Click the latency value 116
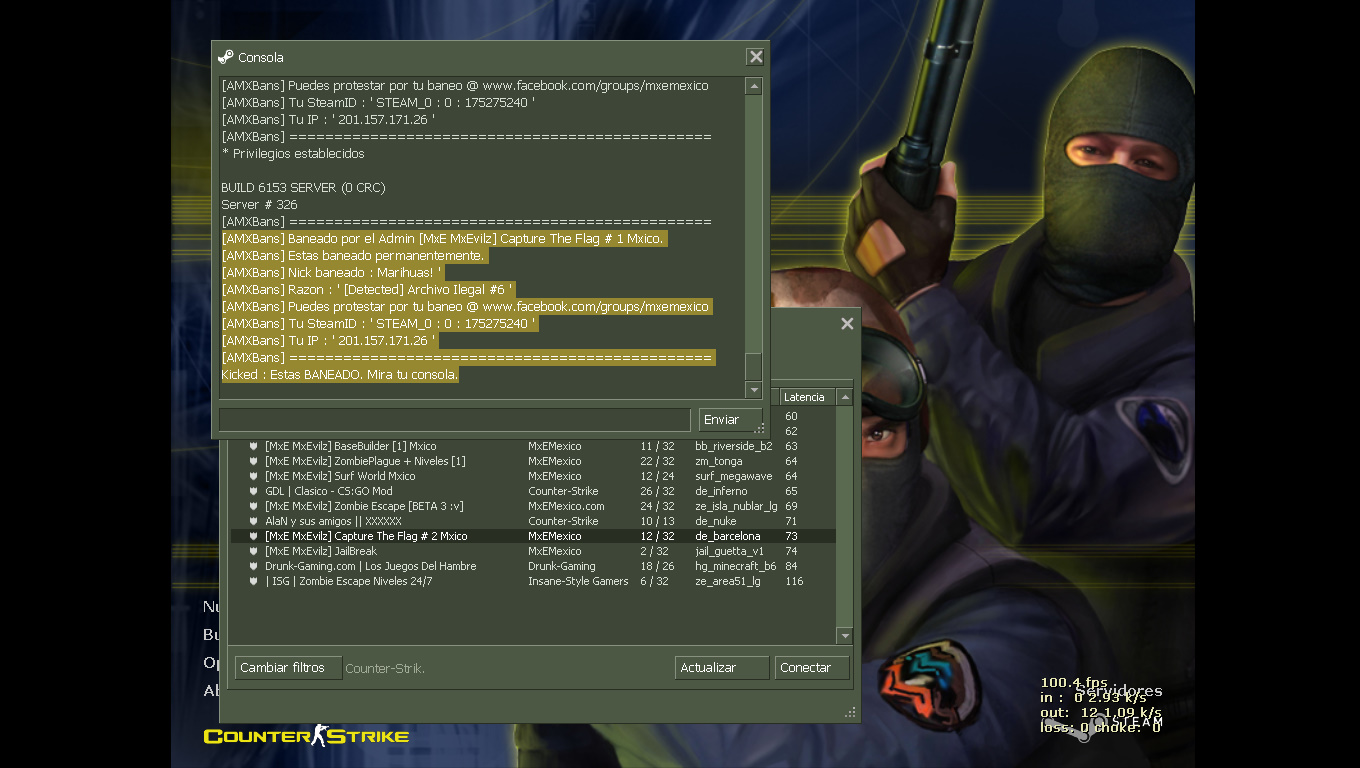1360x768 pixels. [x=794, y=581]
